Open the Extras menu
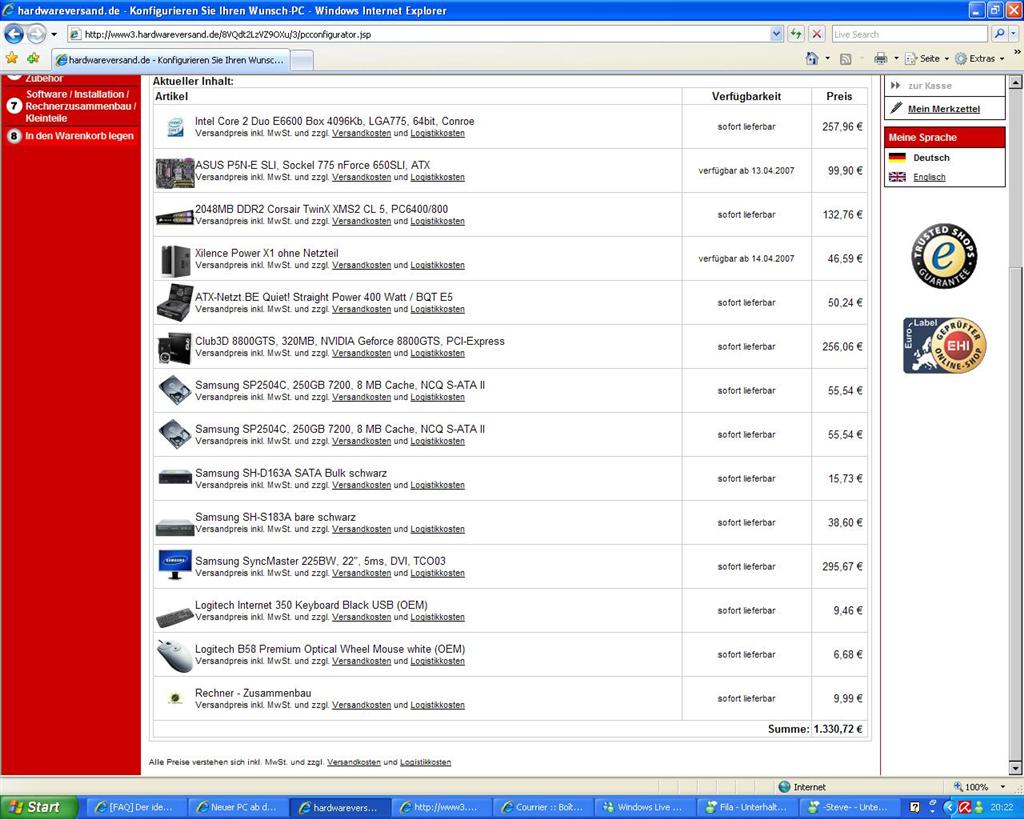 coord(981,59)
